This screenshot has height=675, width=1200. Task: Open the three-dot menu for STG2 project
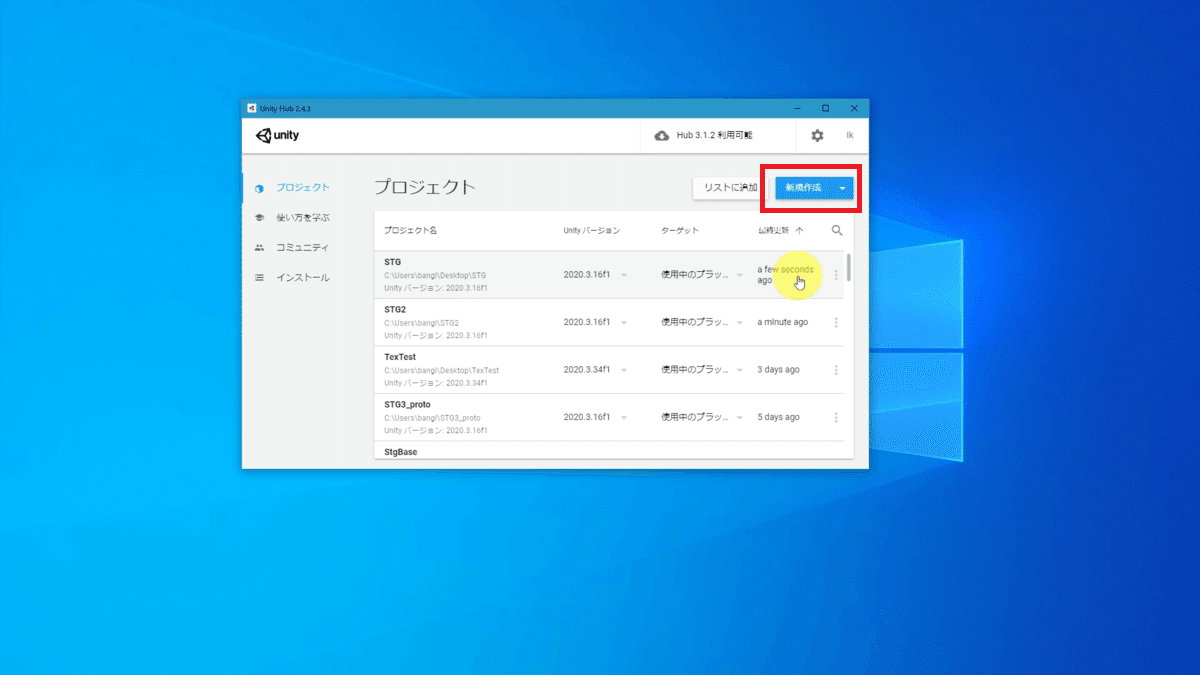(836, 322)
